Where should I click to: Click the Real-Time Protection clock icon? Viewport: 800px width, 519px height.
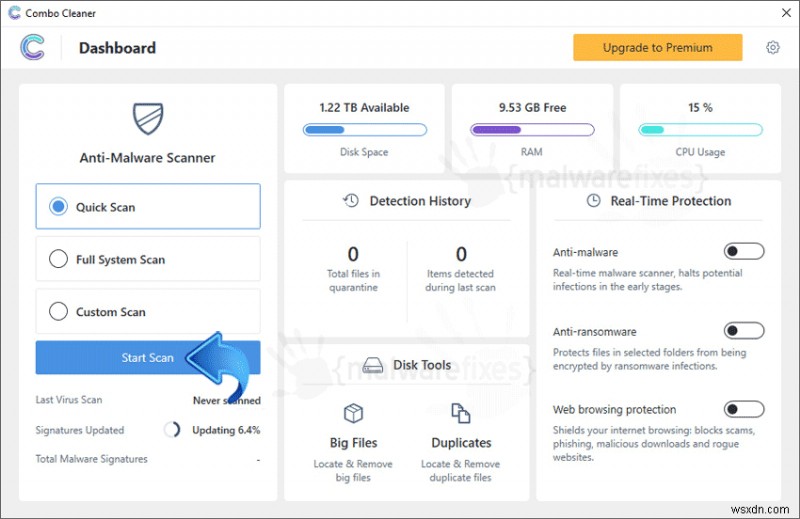[x=593, y=201]
